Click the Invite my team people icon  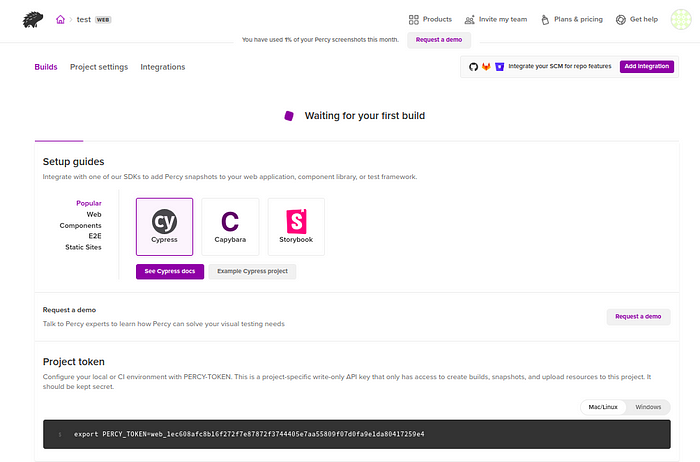[469, 20]
